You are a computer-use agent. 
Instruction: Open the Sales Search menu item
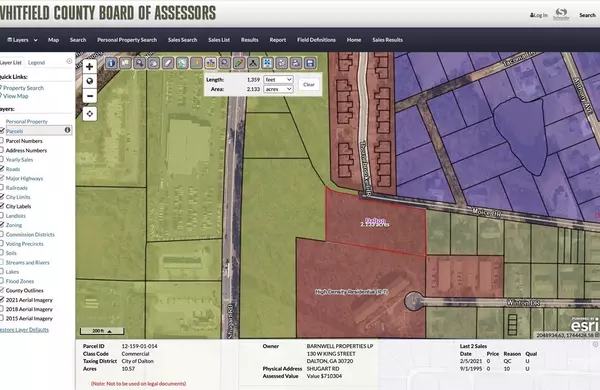(x=183, y=40)
